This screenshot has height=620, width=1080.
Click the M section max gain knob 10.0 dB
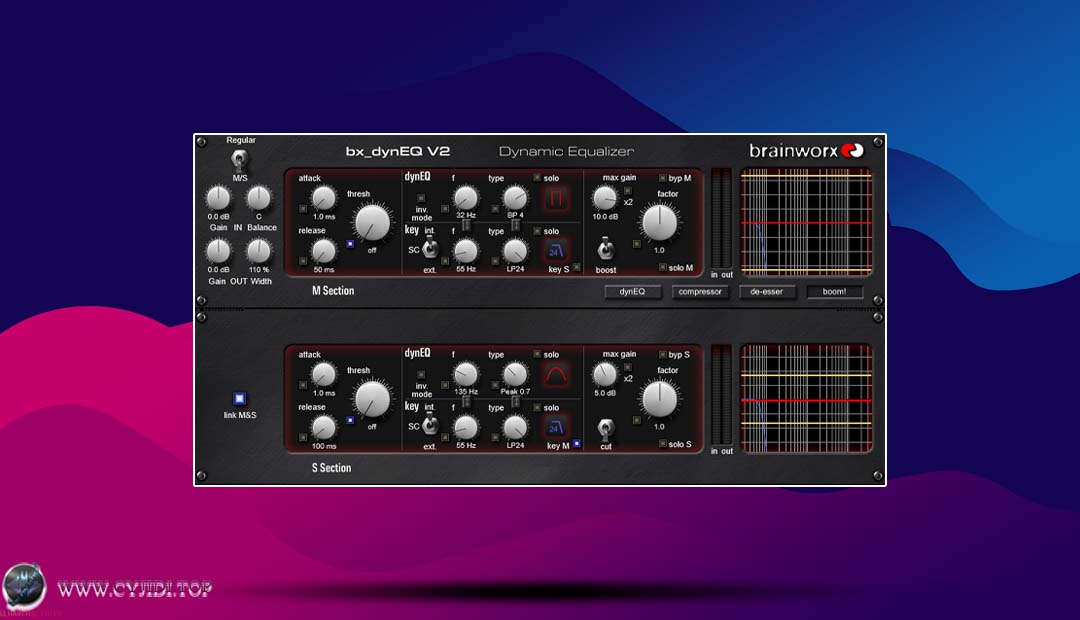pyautogui.click(x=605, y=198)
